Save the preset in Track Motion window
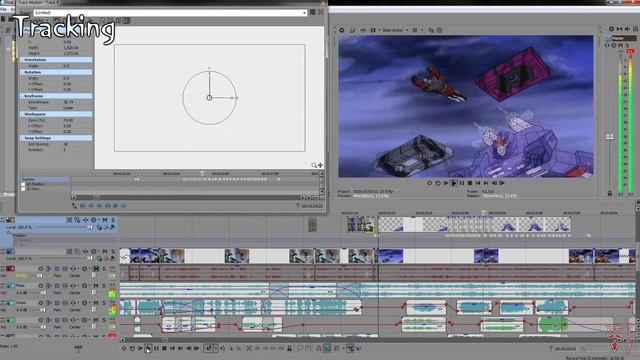The width and height of the screenshot is (640, 360). [313, 12]
